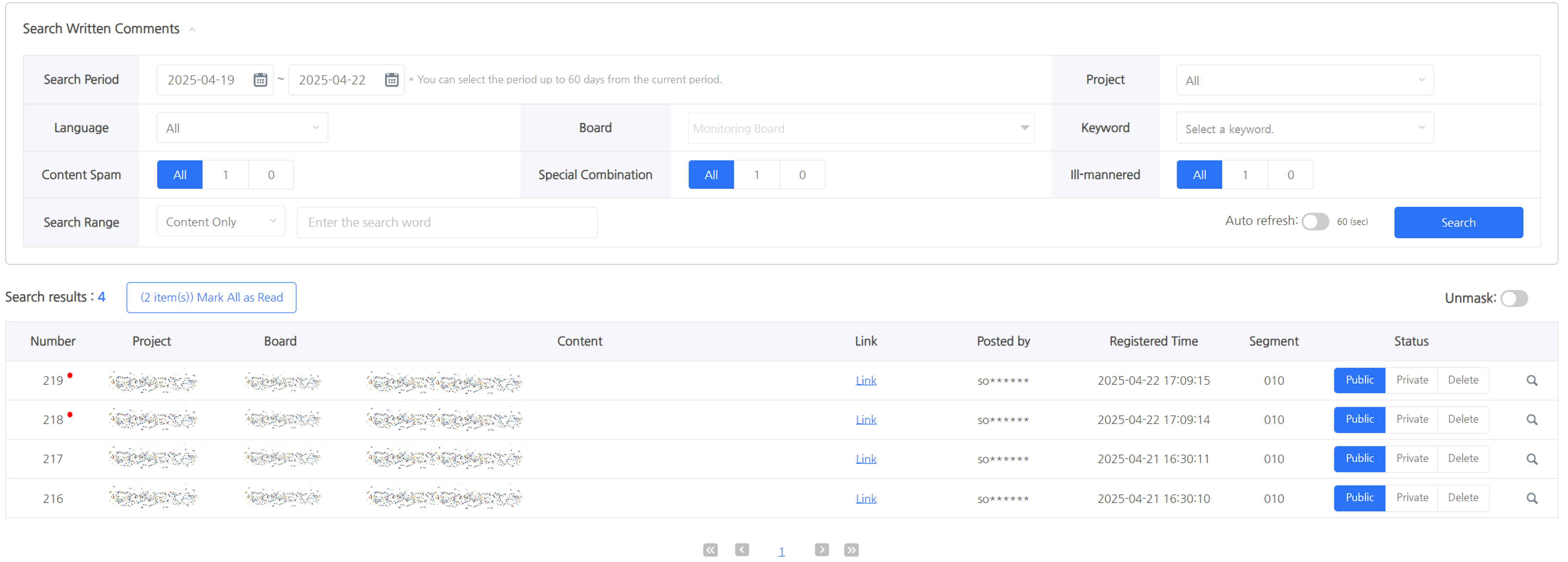
Task: Open the Content Only search range dropdown
Action: (x=220, y=222)
